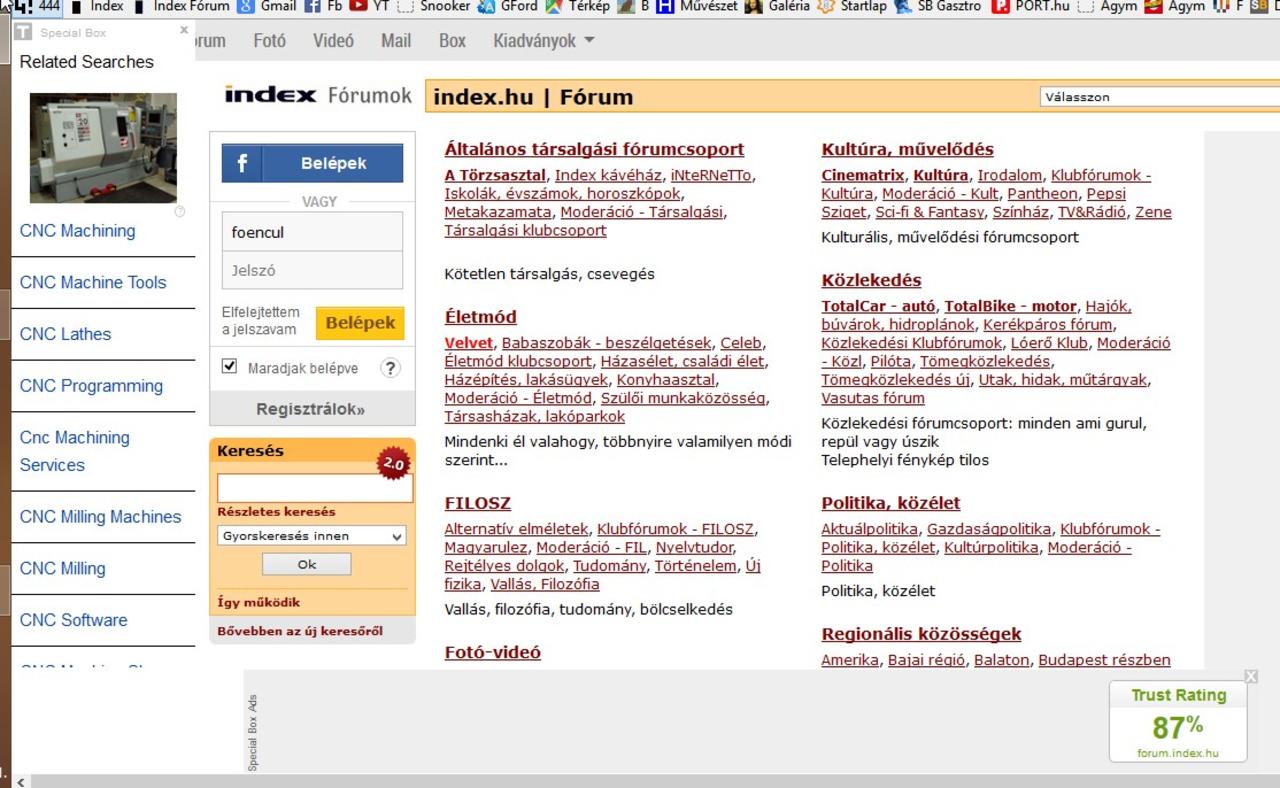Open the Videó menu item

point(333,41)
